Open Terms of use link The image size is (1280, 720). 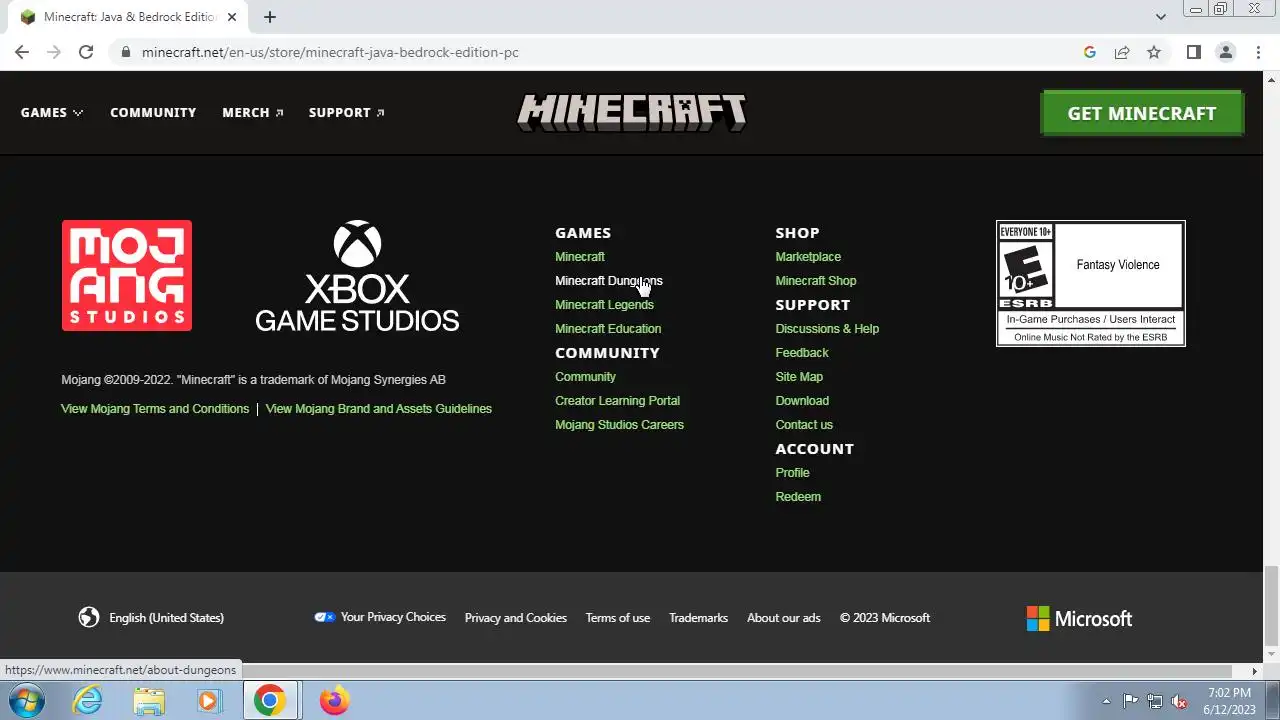click(618, 618)
